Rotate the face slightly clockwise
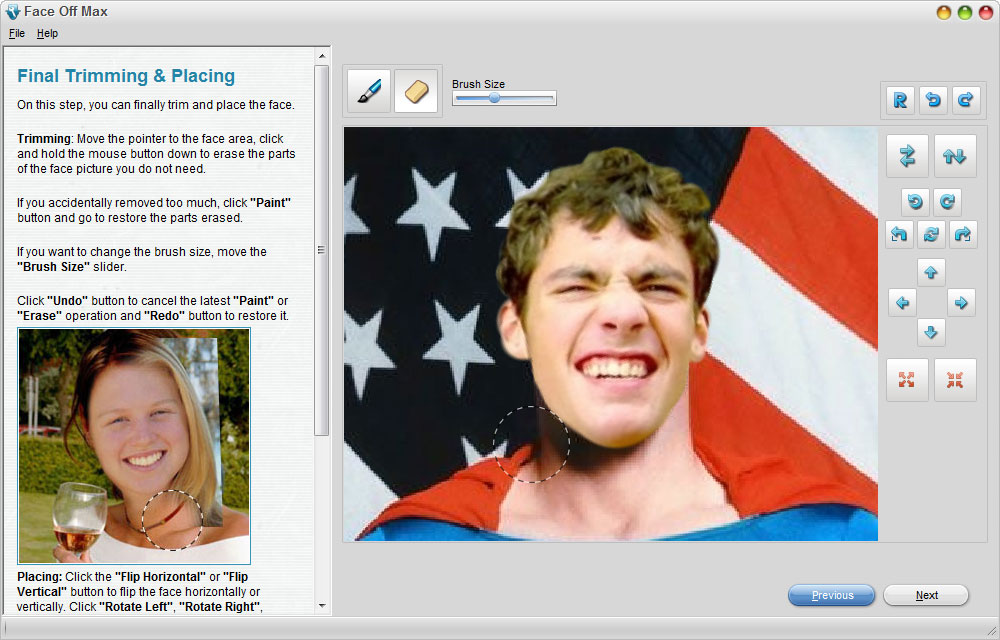Viewport: 1000px width, 640px height. pyautogui.click(x=947, y=202)
